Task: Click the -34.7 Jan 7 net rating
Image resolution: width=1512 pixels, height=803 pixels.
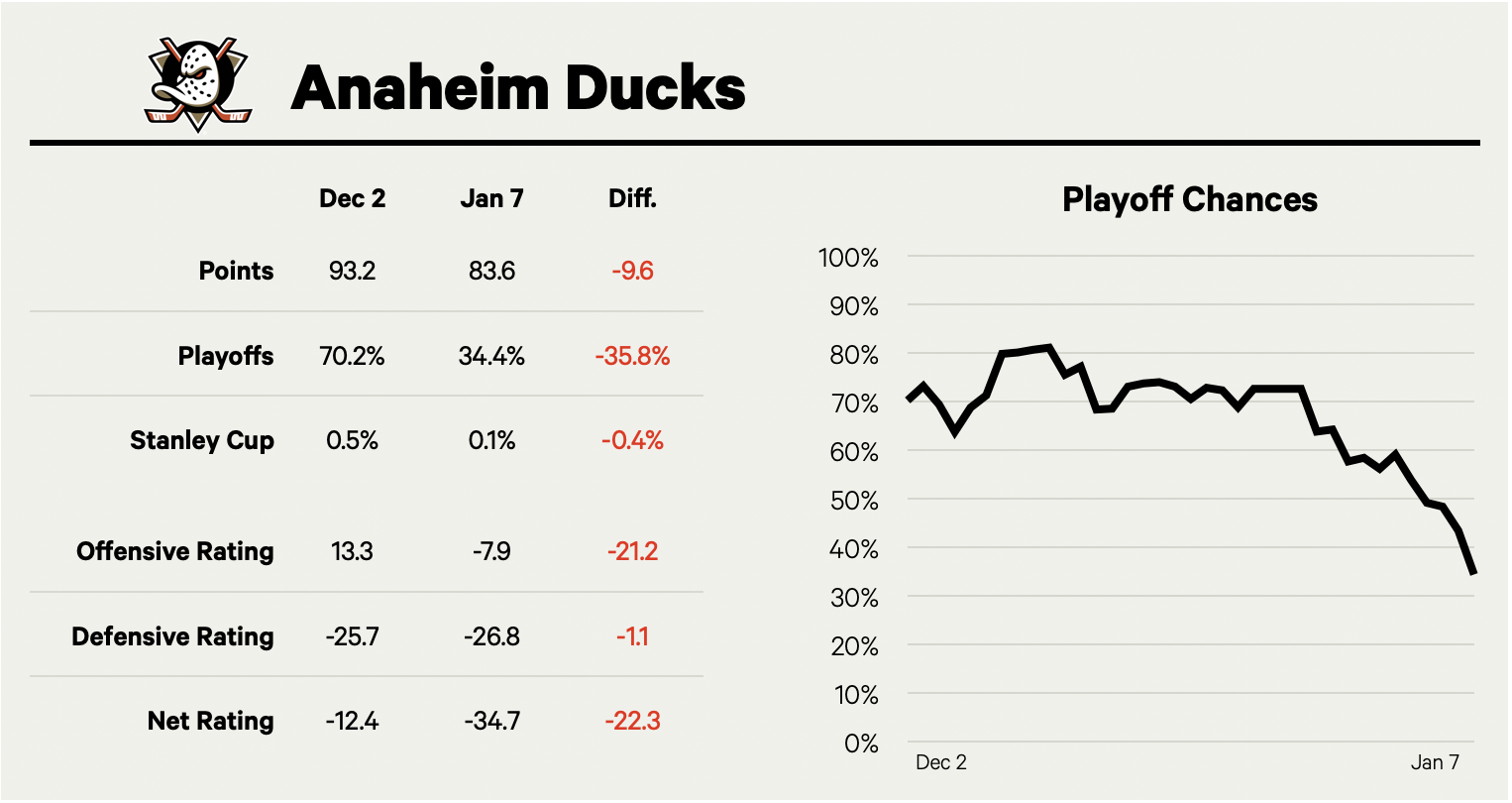Action: pos(491,721)
